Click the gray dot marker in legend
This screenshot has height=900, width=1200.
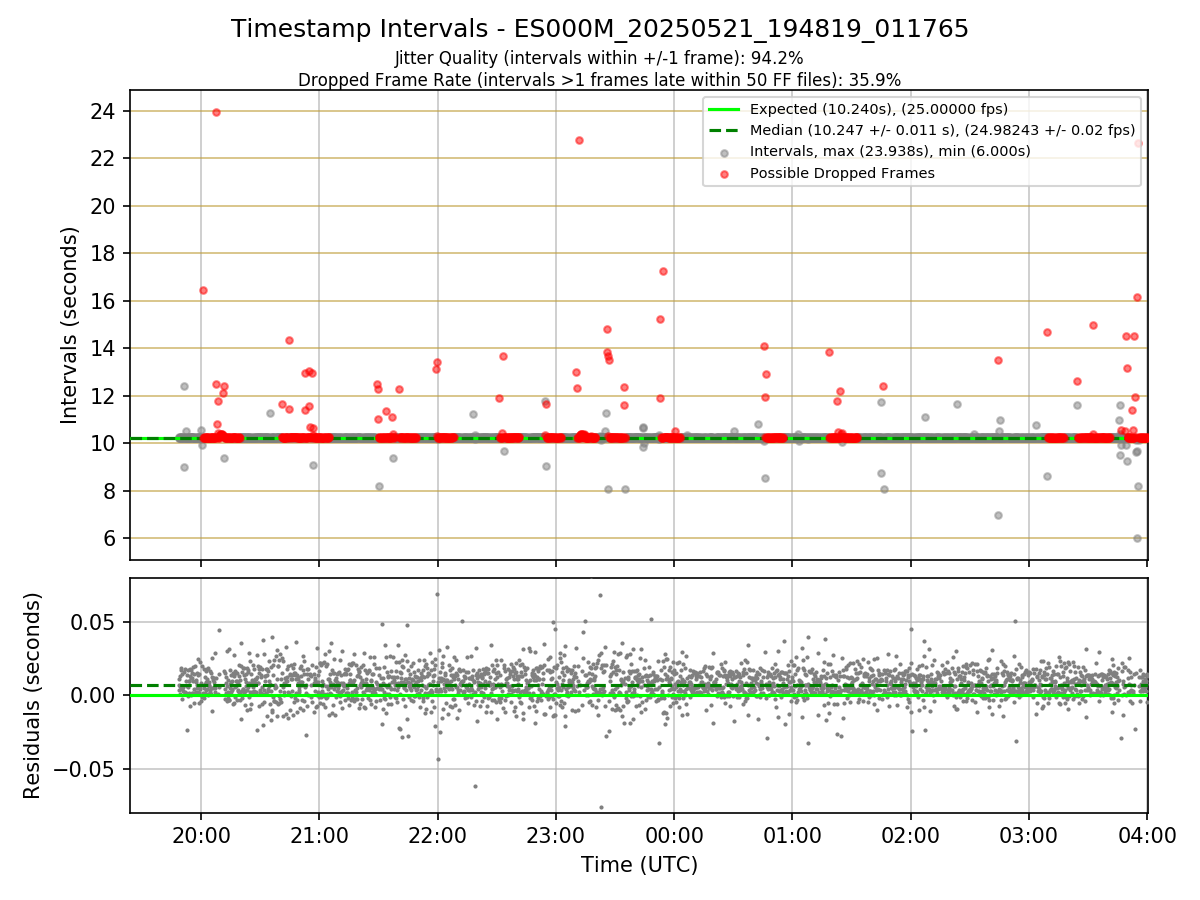point(725,152)
